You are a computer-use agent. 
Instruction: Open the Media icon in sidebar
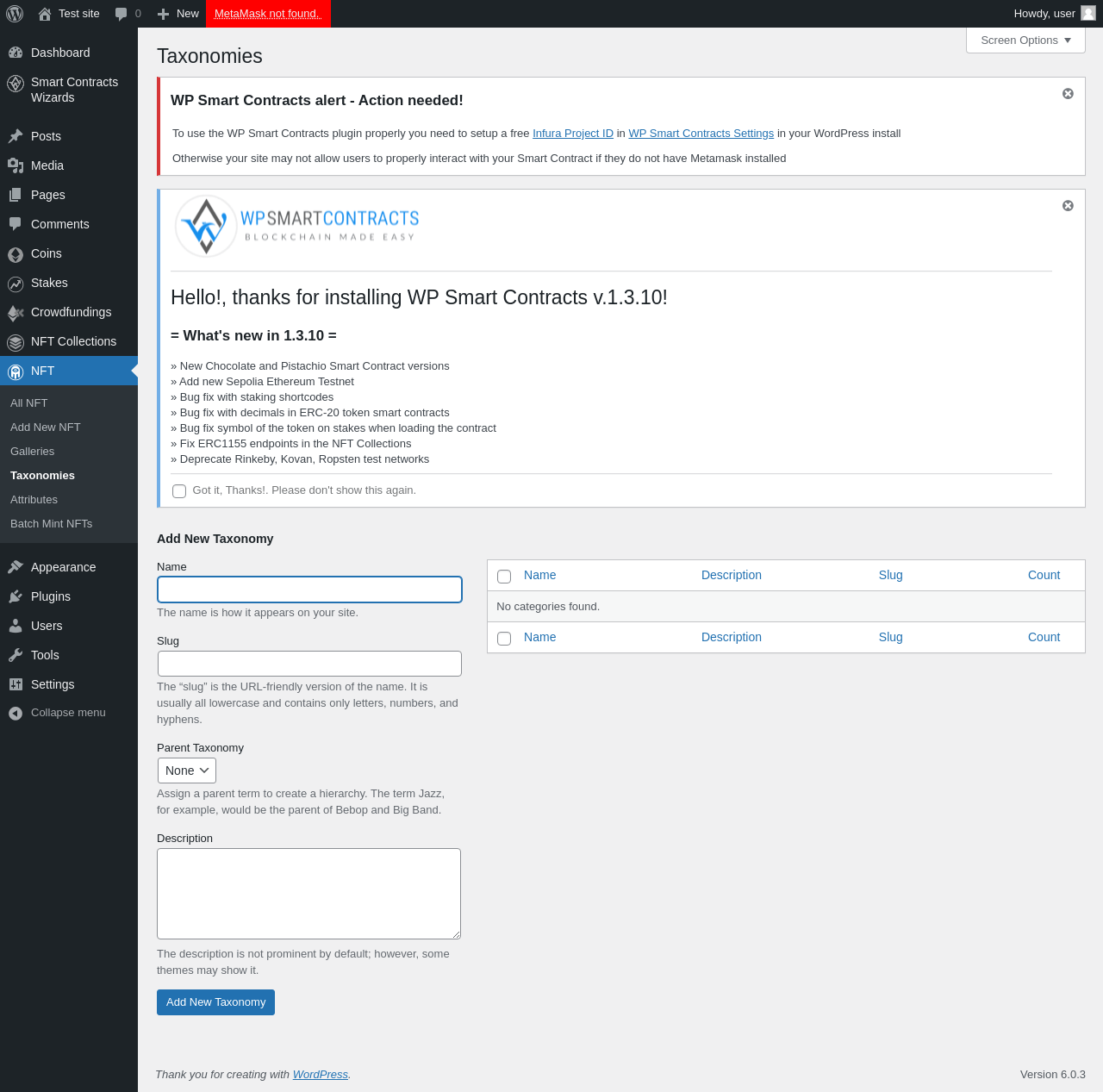point(16,165)
